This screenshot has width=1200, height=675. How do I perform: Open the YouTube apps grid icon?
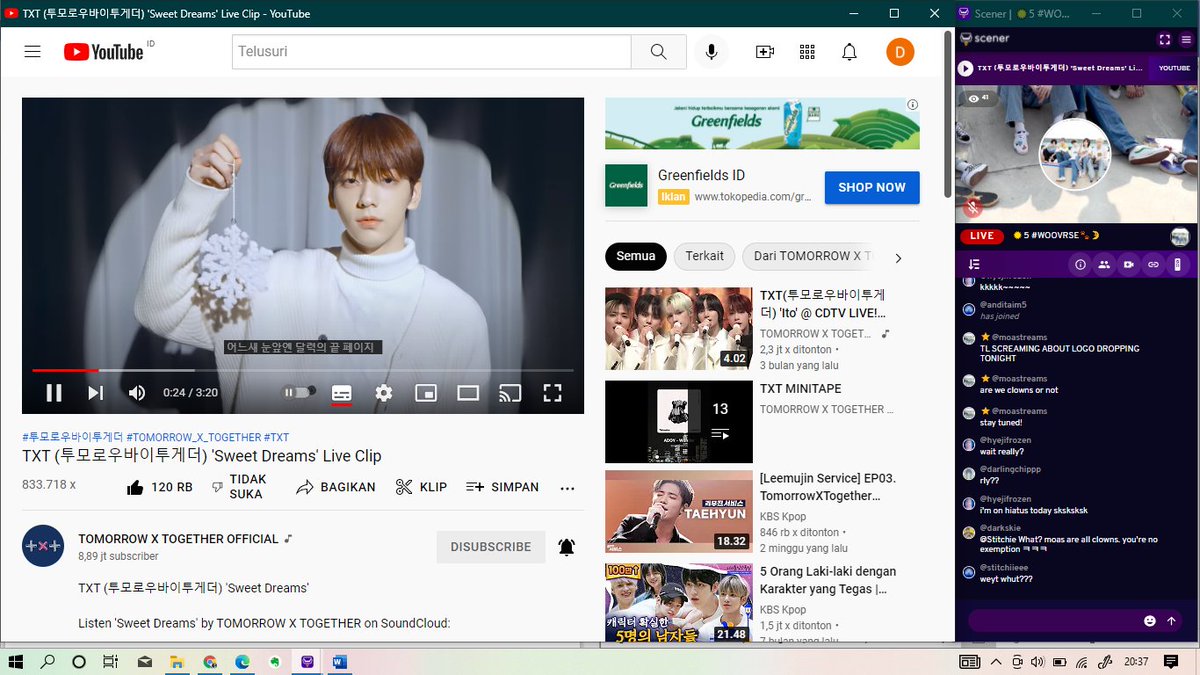pyautogui.click(x=807, y=52)
